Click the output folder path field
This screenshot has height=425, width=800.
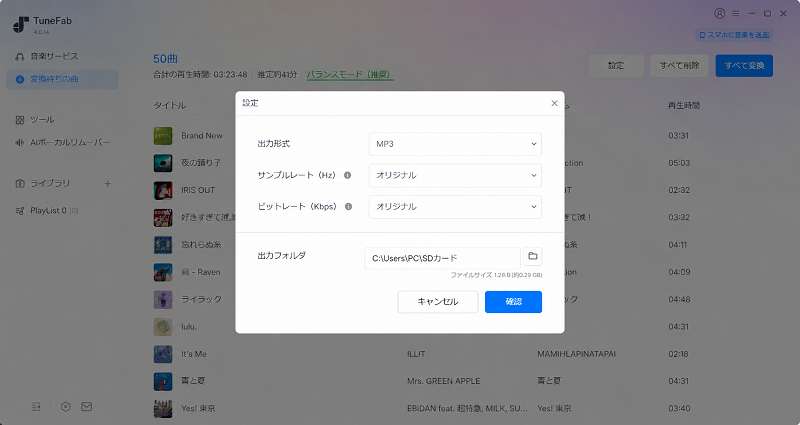[443, 258]
